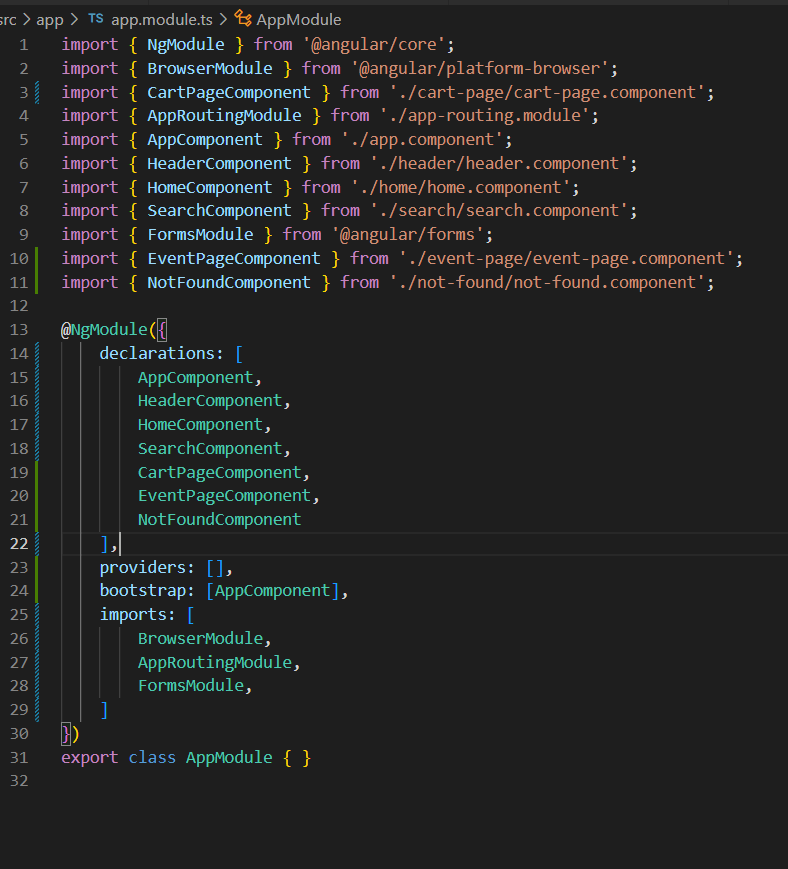
Task: Click HomeComponent in declarations array
Action: tap(200, 425)
